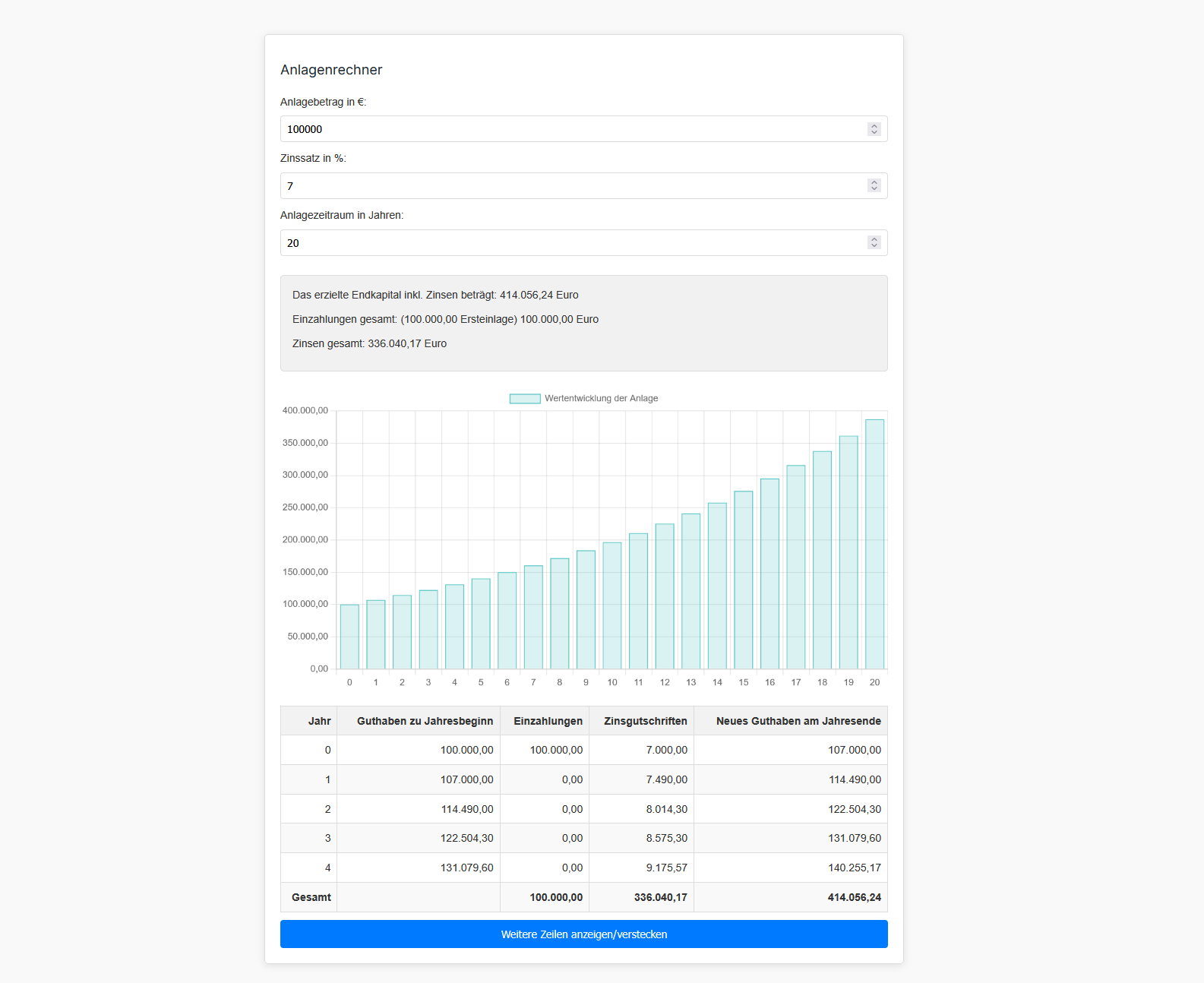Screen dimensions: 1204x983
Task: Click the chart bar for year 20
Action: (x=874, y=544)
